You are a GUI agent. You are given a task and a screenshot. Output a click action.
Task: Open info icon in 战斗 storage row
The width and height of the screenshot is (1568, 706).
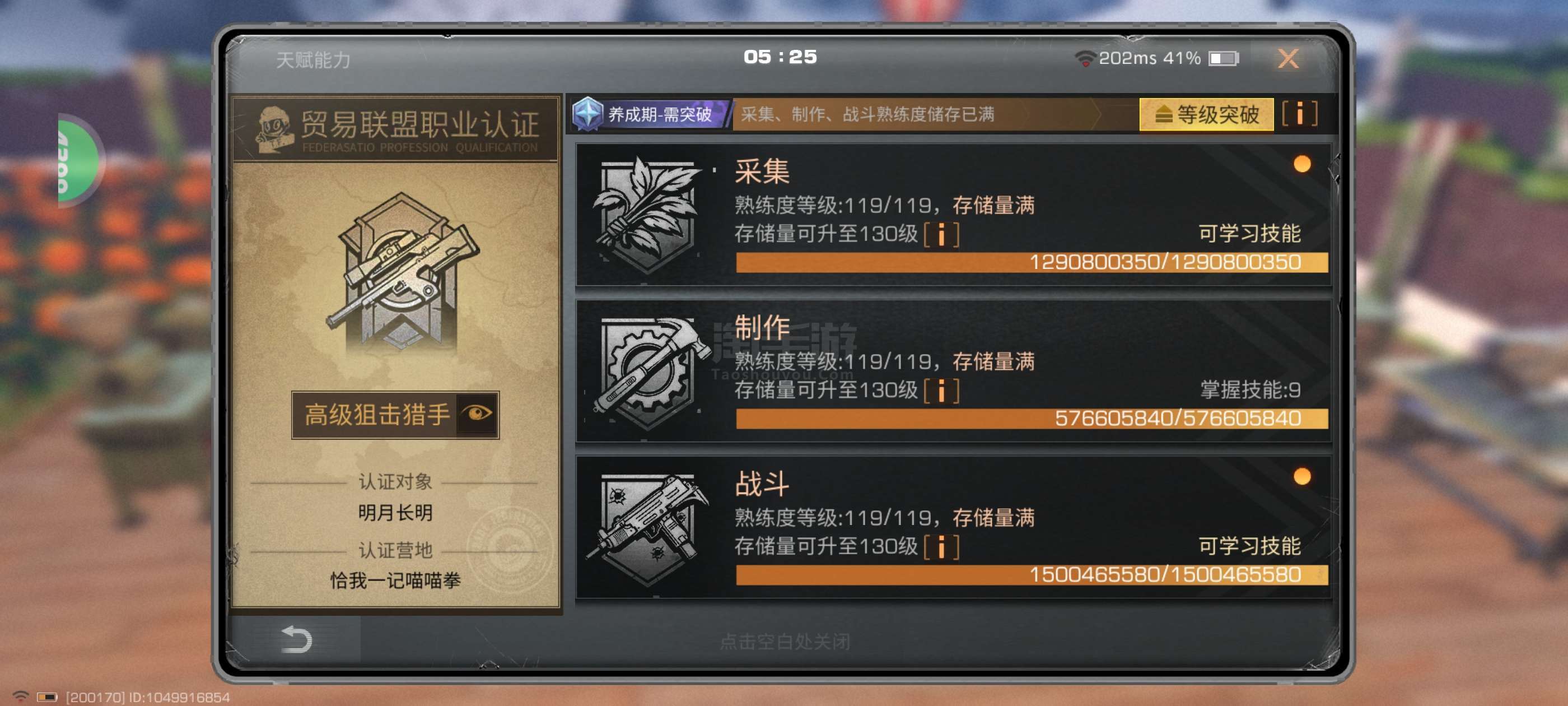pyautogui.click(x=941, y=547)
